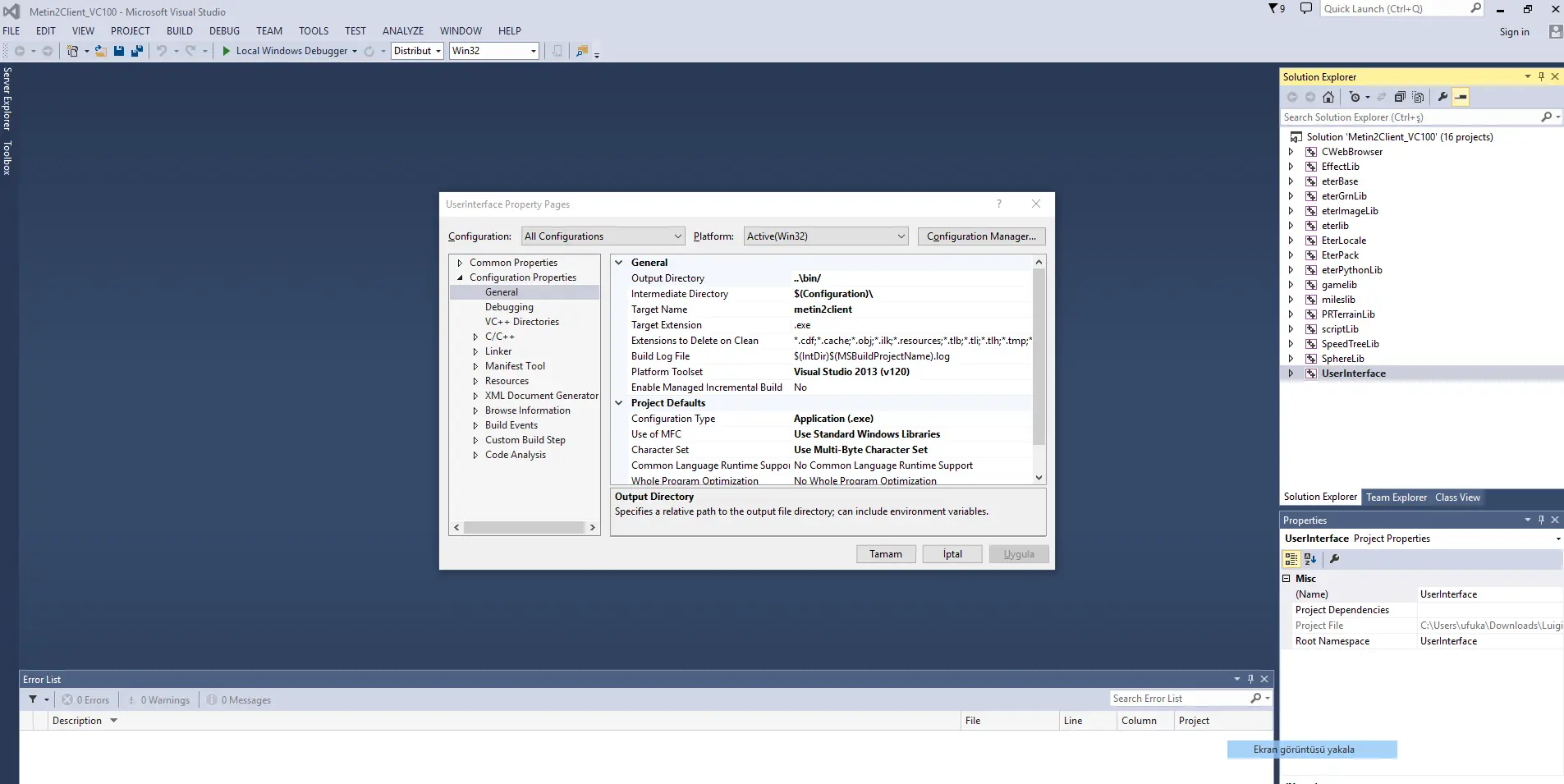This screenshot has width=1564, height=784.
Task: Toggle the Categorized view in Properties panel
Action: pyautogui.click(x=1291, y=559)
